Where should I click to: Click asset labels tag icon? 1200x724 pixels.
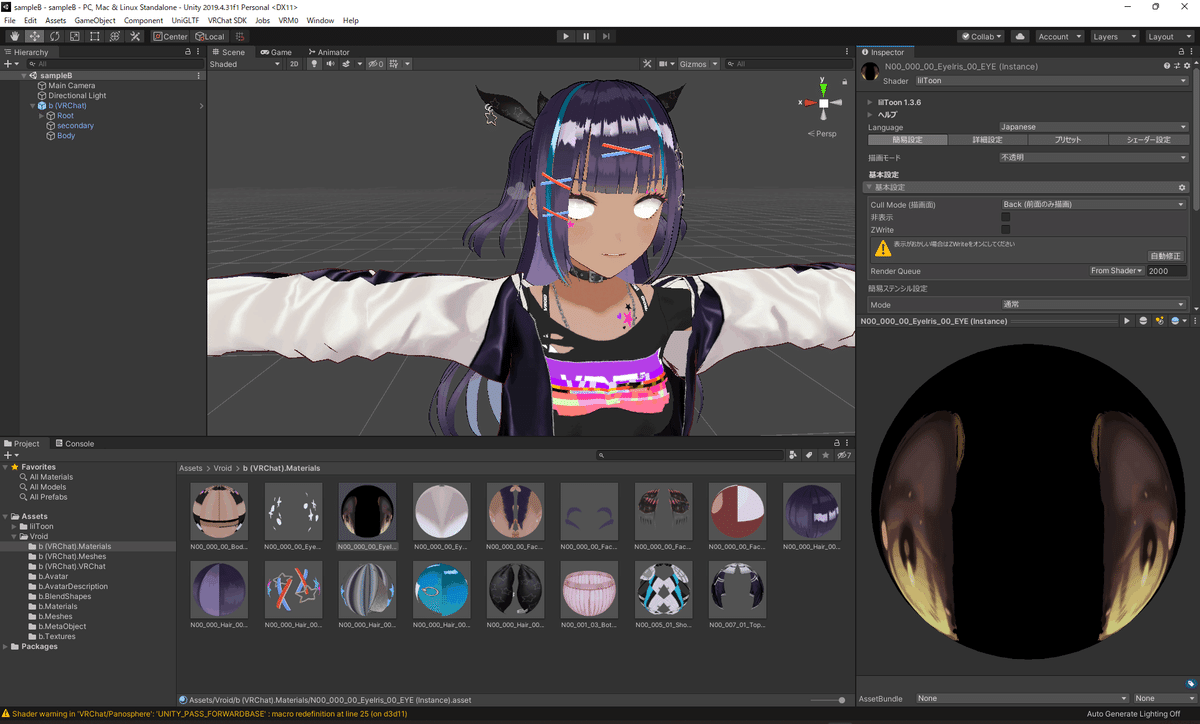click(1190, 684)
